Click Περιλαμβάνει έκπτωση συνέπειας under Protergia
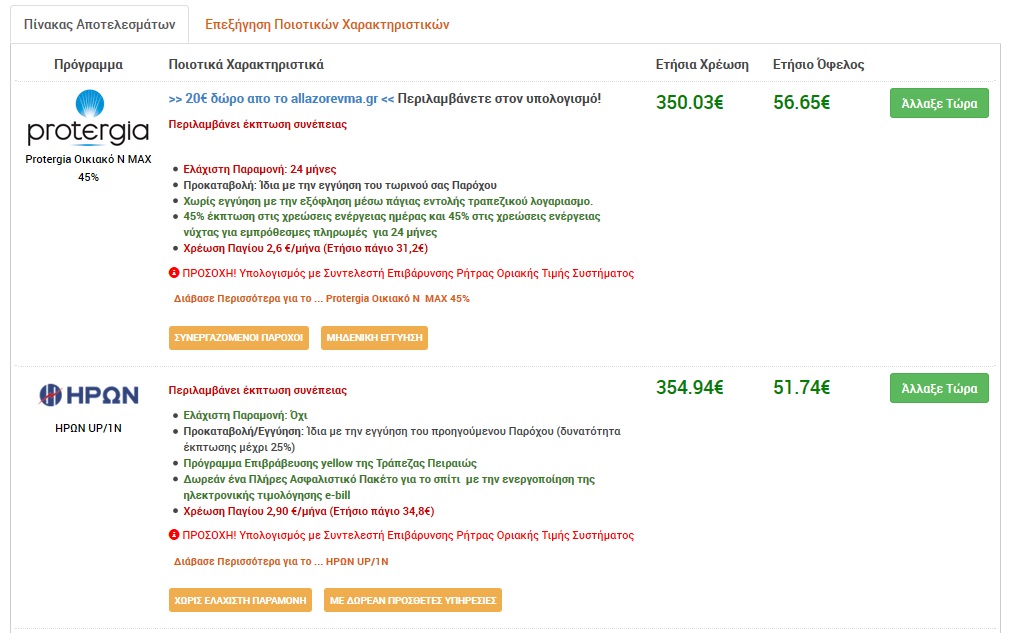 point(258,125)
